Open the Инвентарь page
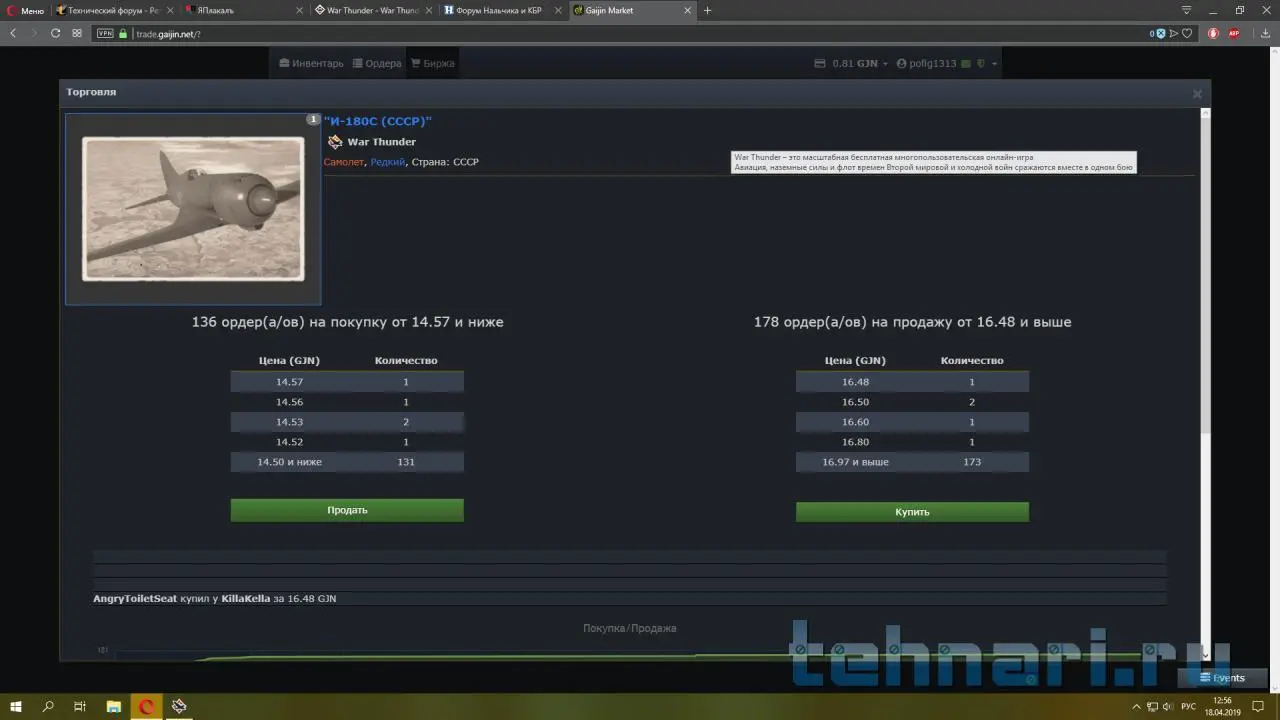 pyautogui.click(x=311, y=63)
